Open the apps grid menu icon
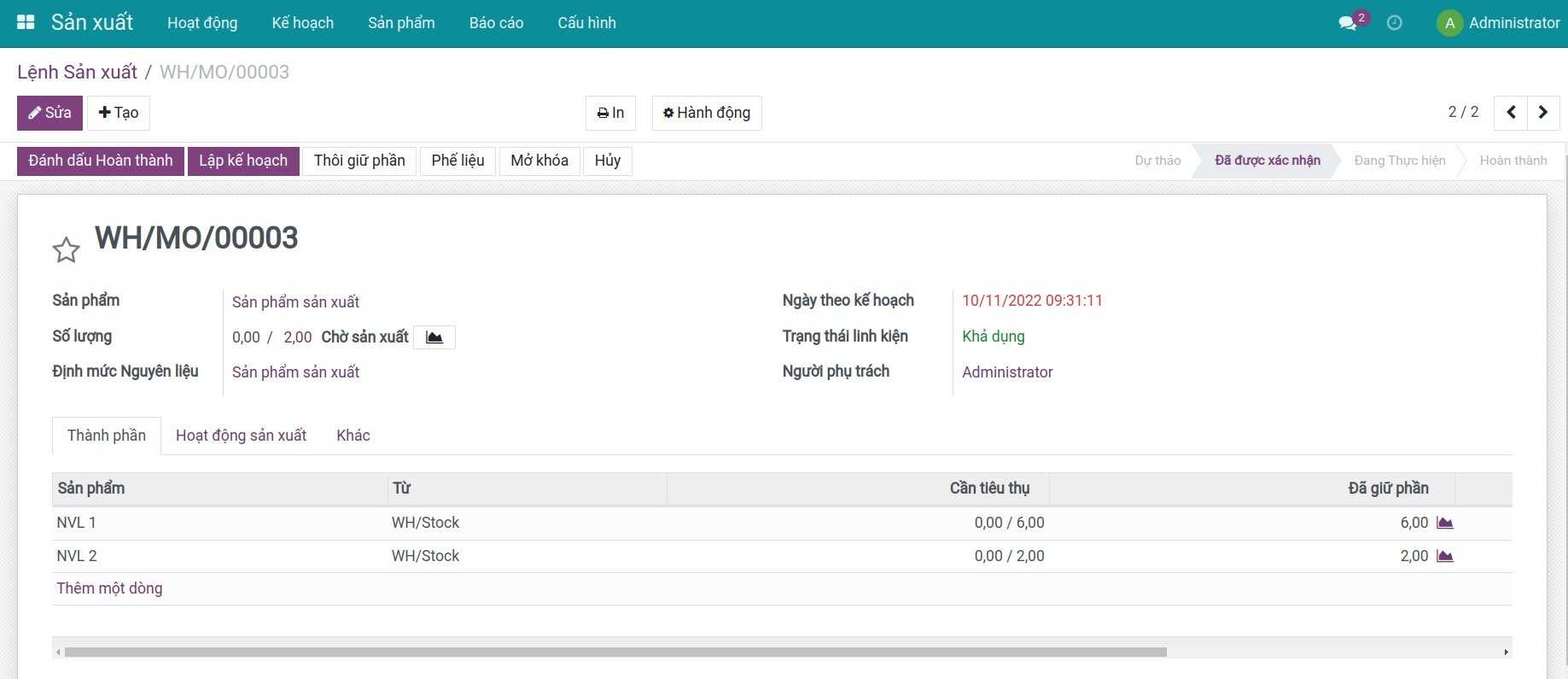 [26, 23]
